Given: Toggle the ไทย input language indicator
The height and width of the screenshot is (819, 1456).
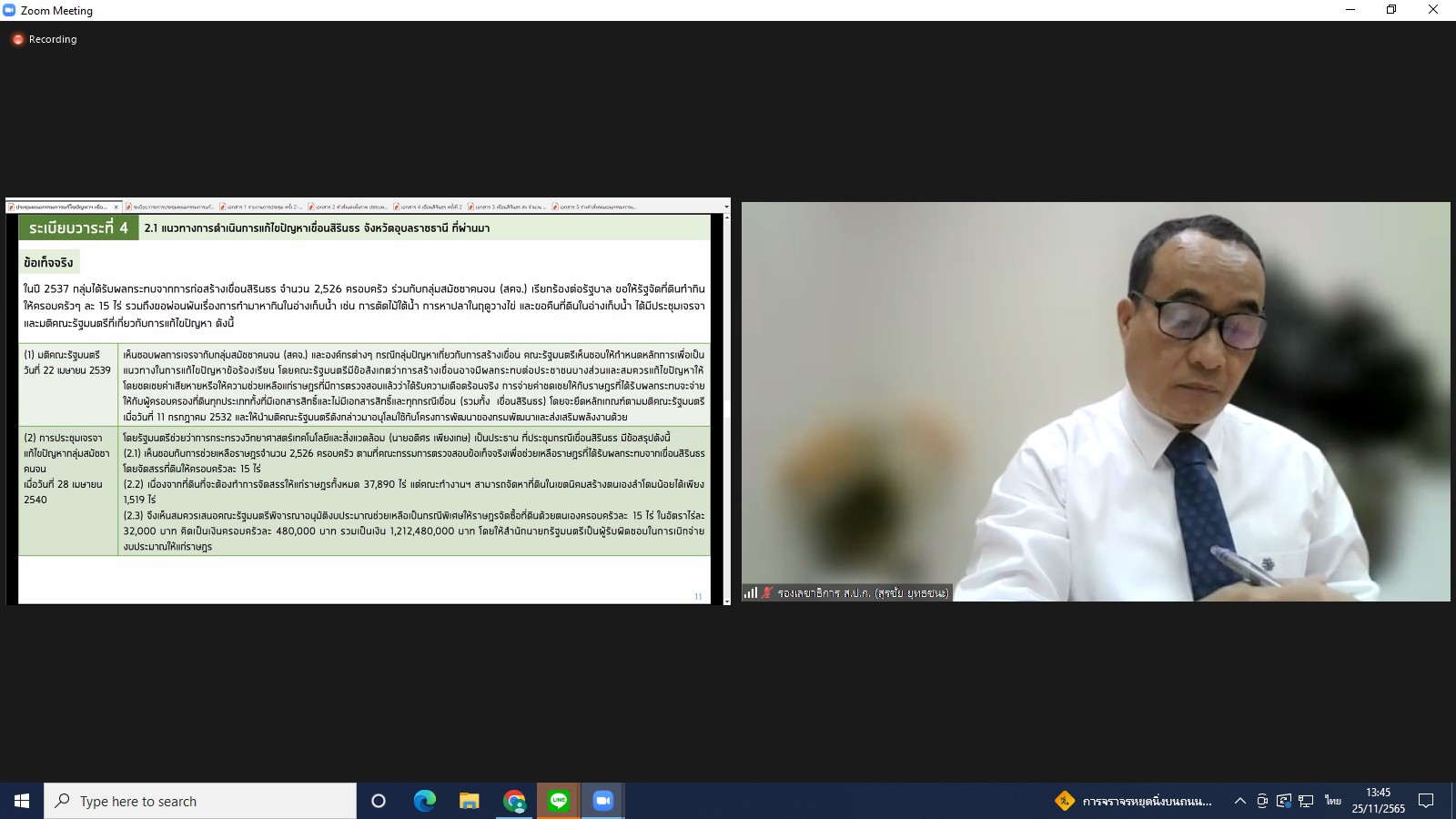Looking at the screenshot, I should (x=1333, y=801).
